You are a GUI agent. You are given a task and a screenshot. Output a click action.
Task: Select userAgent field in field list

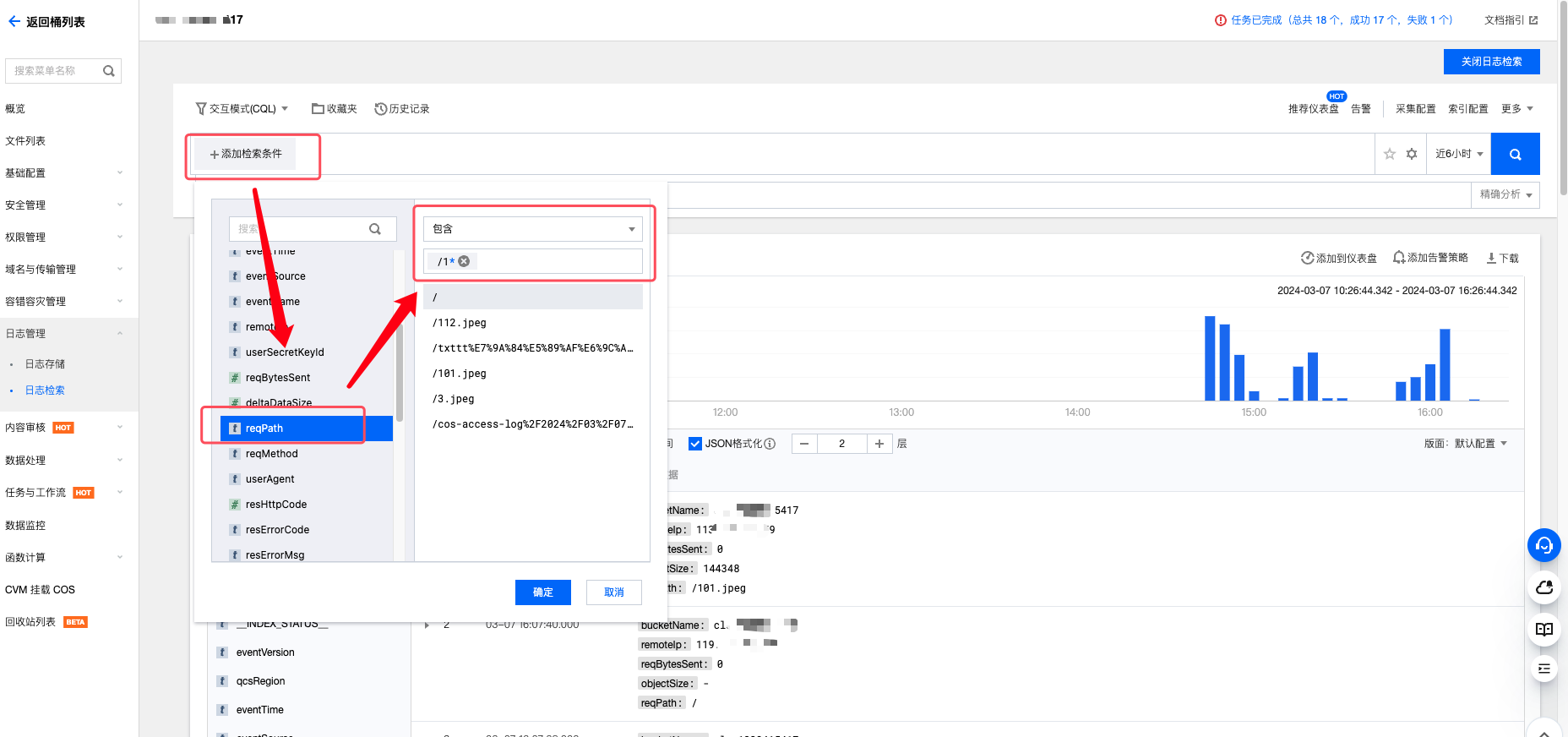[x=307, y=479]
